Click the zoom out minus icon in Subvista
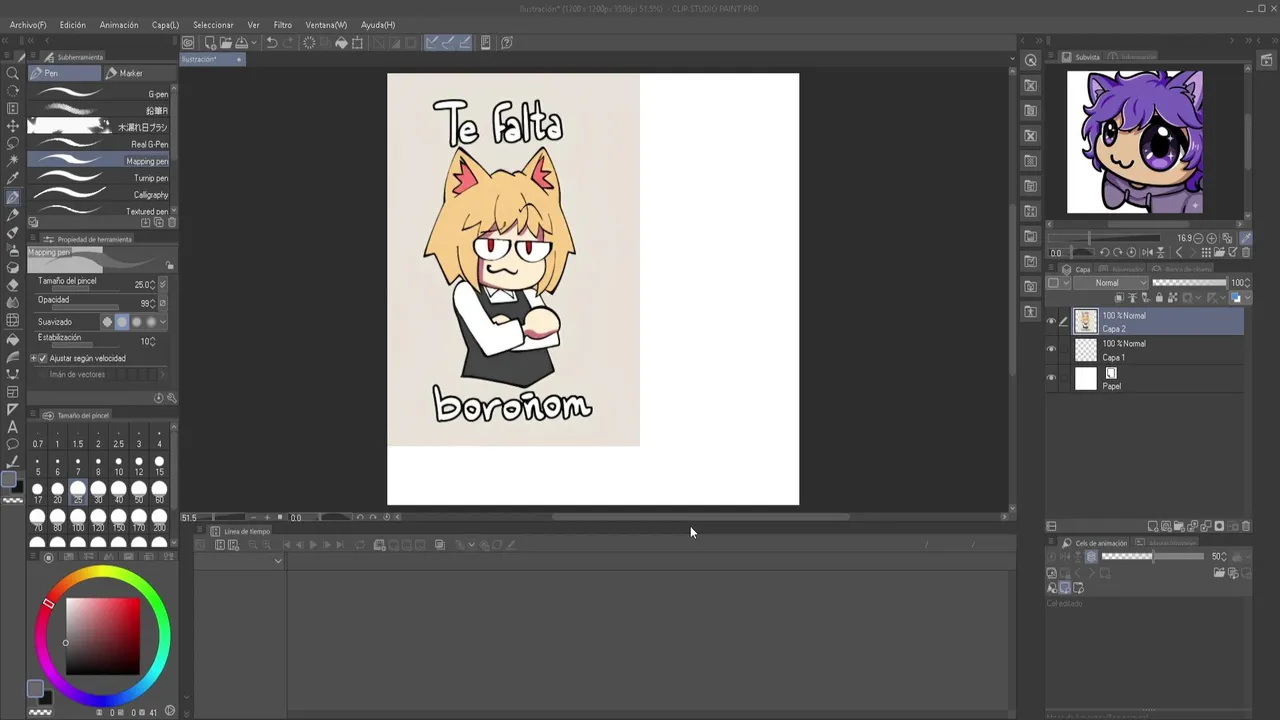Screen dimensions: 1280x720 pos(1198,238)
